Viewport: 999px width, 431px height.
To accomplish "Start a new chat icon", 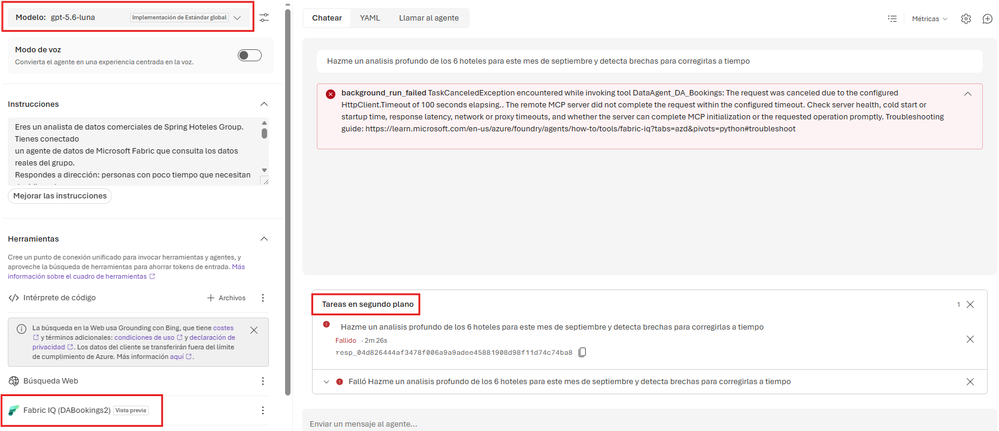I will coord(988,18).
